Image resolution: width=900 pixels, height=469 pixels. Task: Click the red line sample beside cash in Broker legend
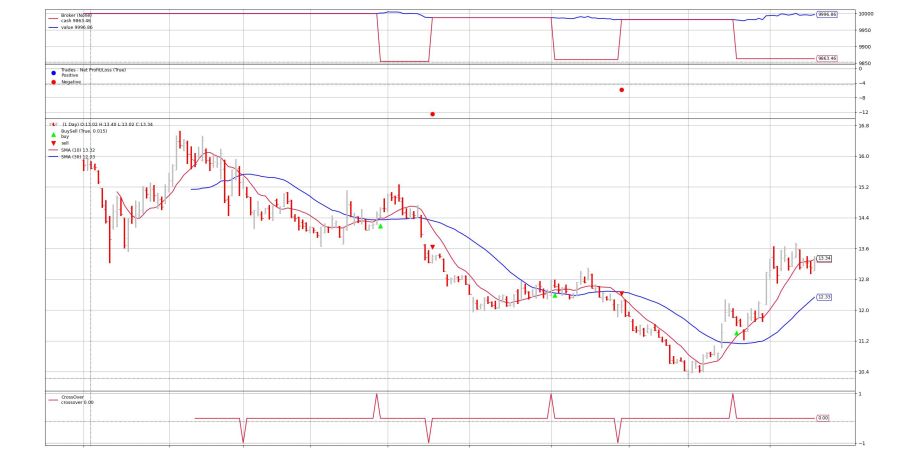(53, 18)
